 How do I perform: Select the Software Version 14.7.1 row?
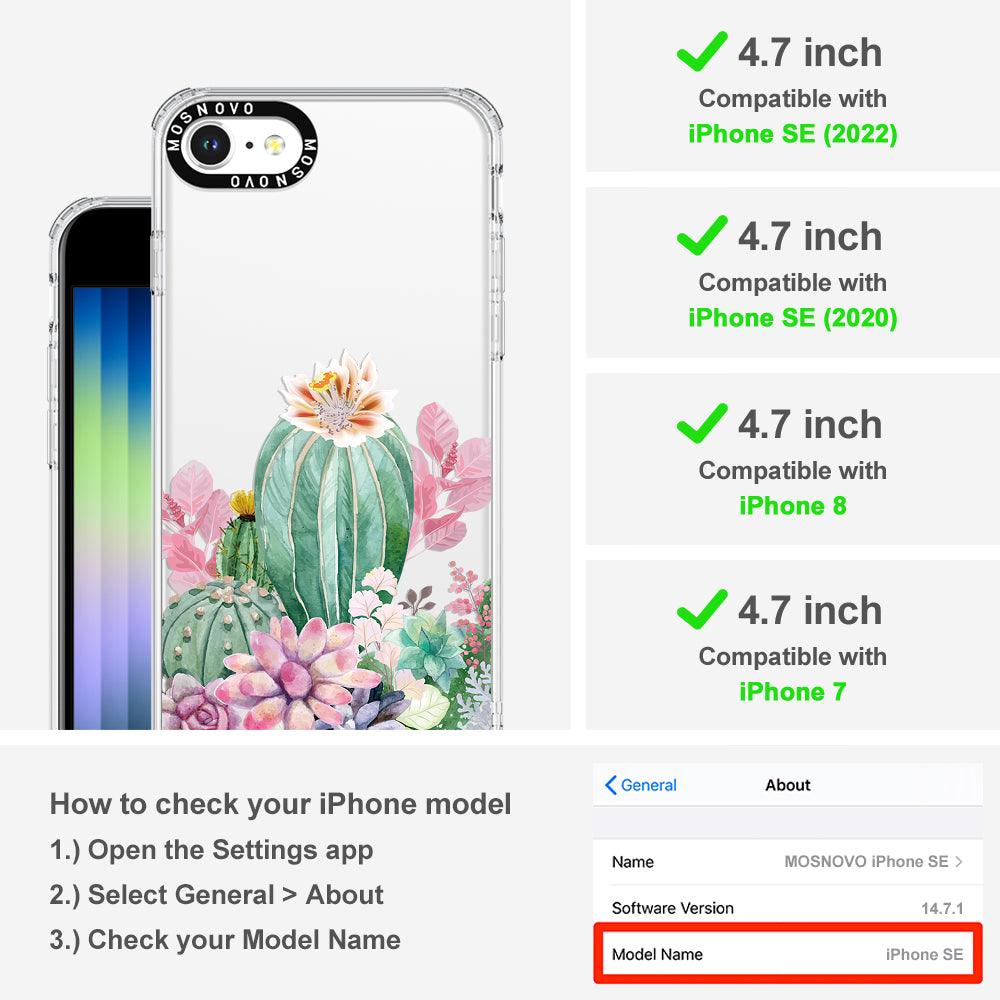(788, 908)
